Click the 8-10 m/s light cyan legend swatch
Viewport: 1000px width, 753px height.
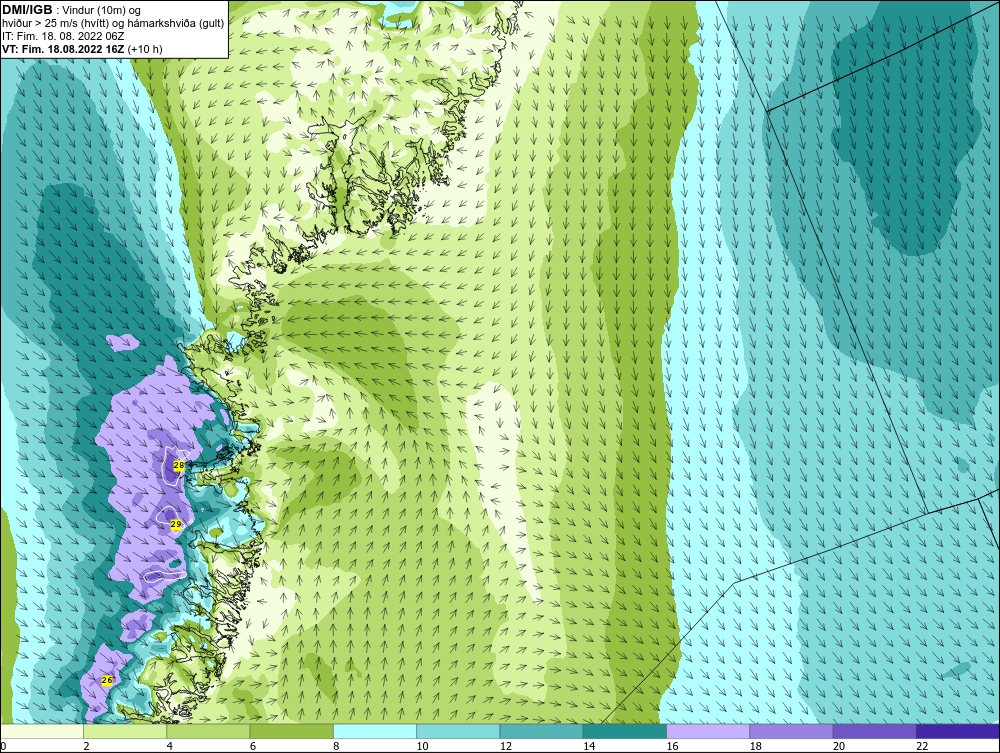click(375, 731)
